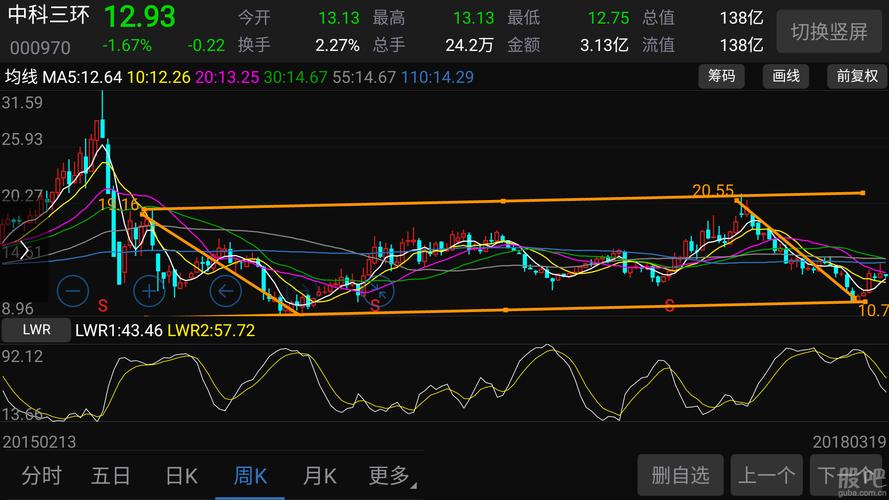The width and height of the screenshot is (889, 500).
Task: Tap the end date 20180319
Action: click(849, 442)
